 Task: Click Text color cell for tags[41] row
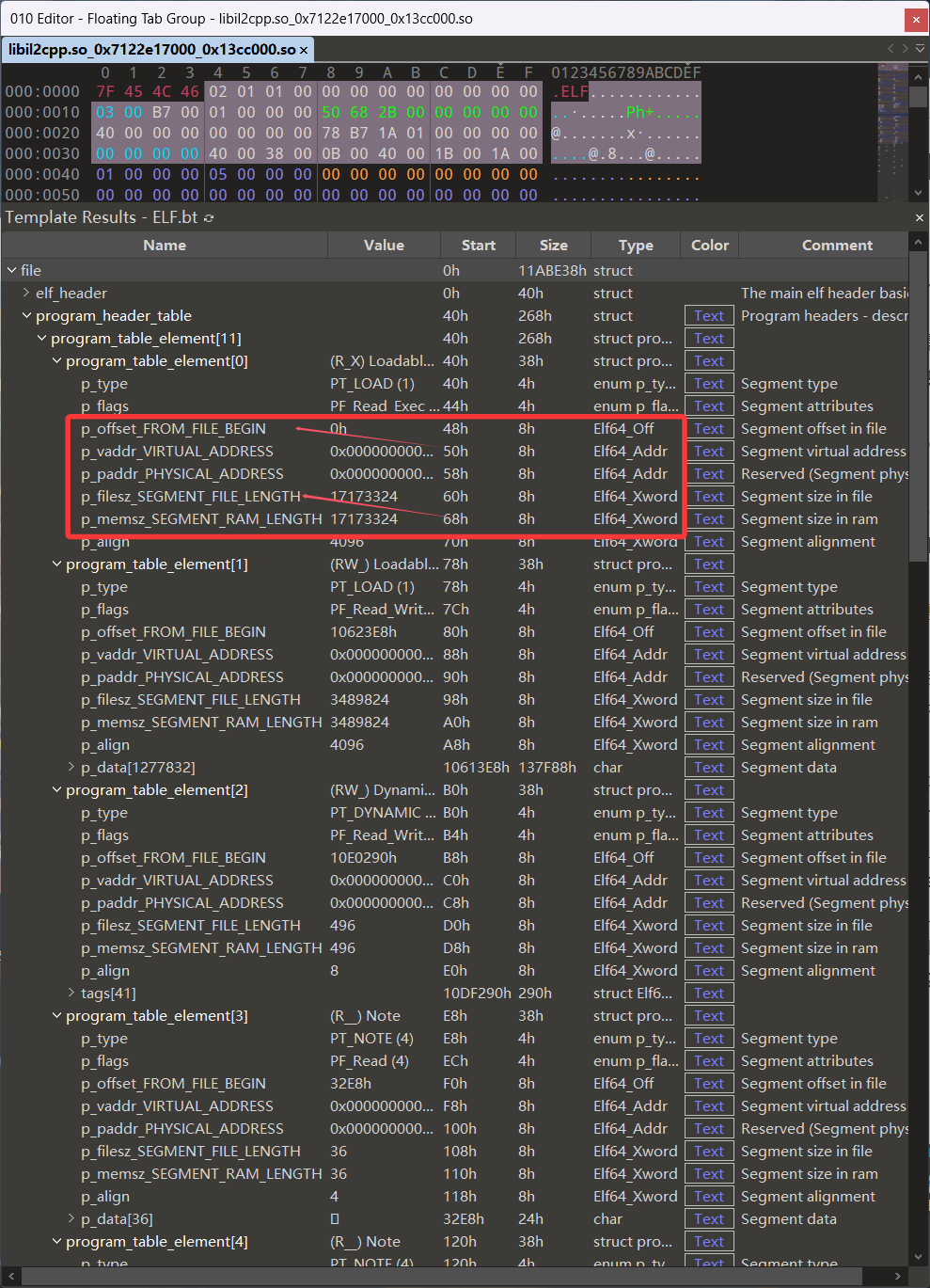coord(709,994)
